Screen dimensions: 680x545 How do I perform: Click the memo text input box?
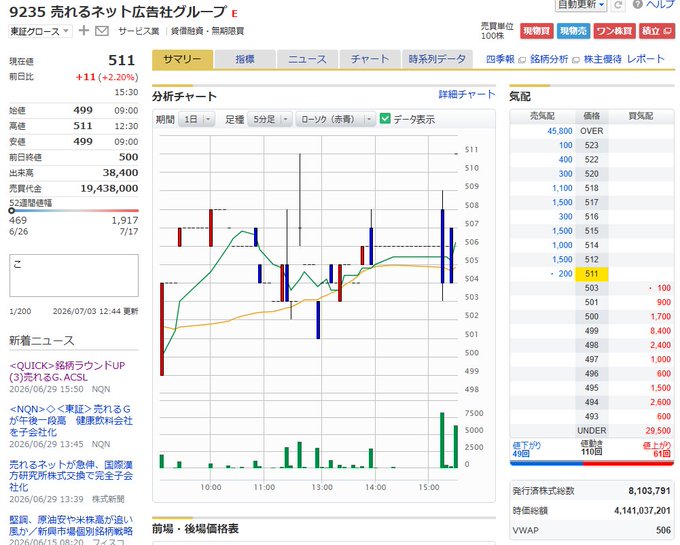[x=74, y=275]
